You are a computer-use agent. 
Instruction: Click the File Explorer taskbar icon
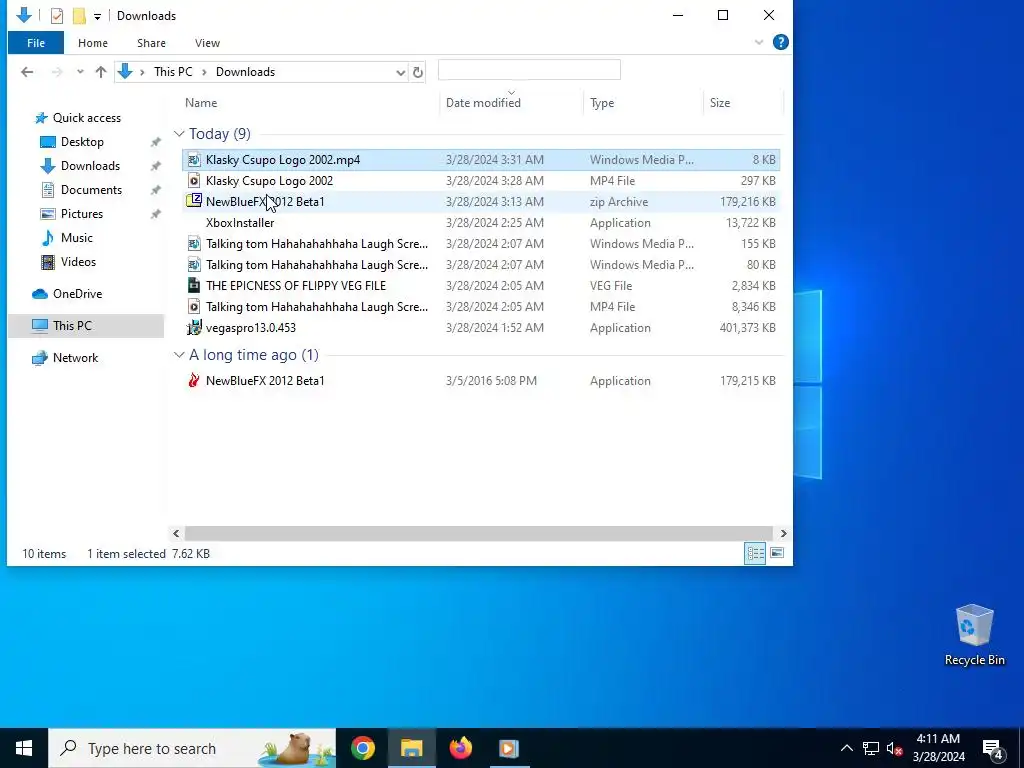[x=411, y=748]
